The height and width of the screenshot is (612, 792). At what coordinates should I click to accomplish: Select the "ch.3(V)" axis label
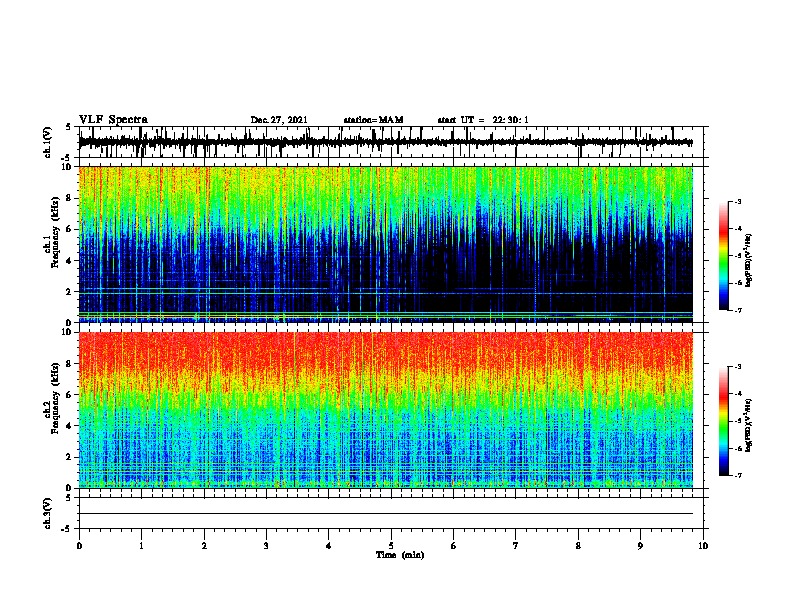click(x=48, y=513)
